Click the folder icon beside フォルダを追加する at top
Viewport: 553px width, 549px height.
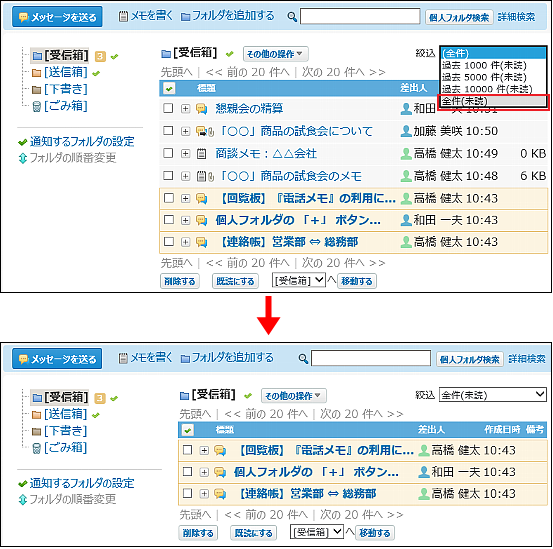pyautogui.click(x=185, y=17)
